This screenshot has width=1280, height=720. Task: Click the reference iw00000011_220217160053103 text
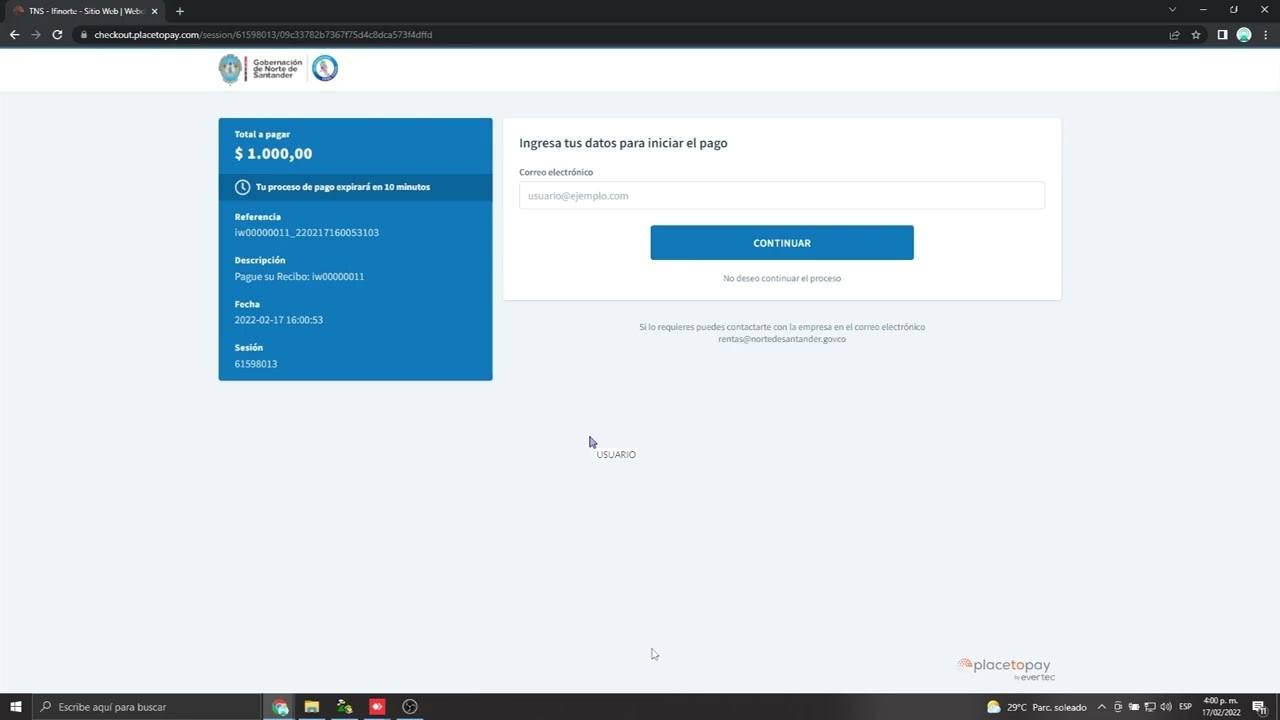(x=306, y=233)
